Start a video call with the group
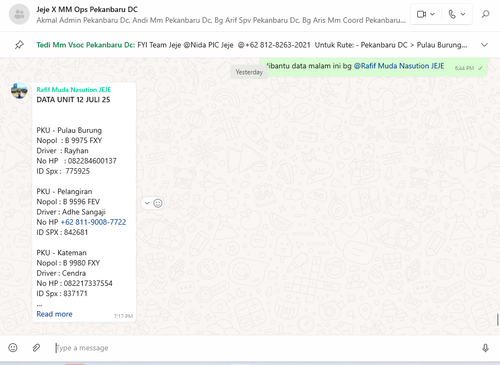The width and height of the screenshot is (500, 365). (421, 14)
